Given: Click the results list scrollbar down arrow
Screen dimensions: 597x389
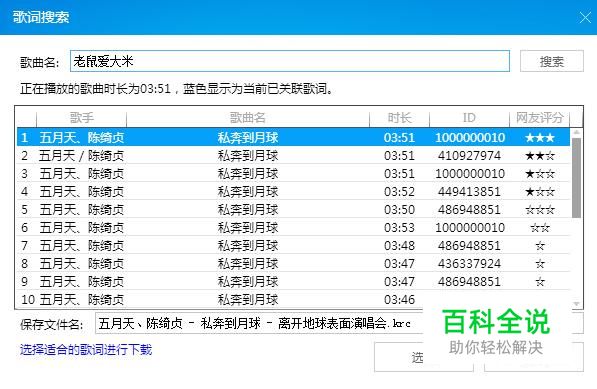Looking at the screenshot, I should coord(576,304).
